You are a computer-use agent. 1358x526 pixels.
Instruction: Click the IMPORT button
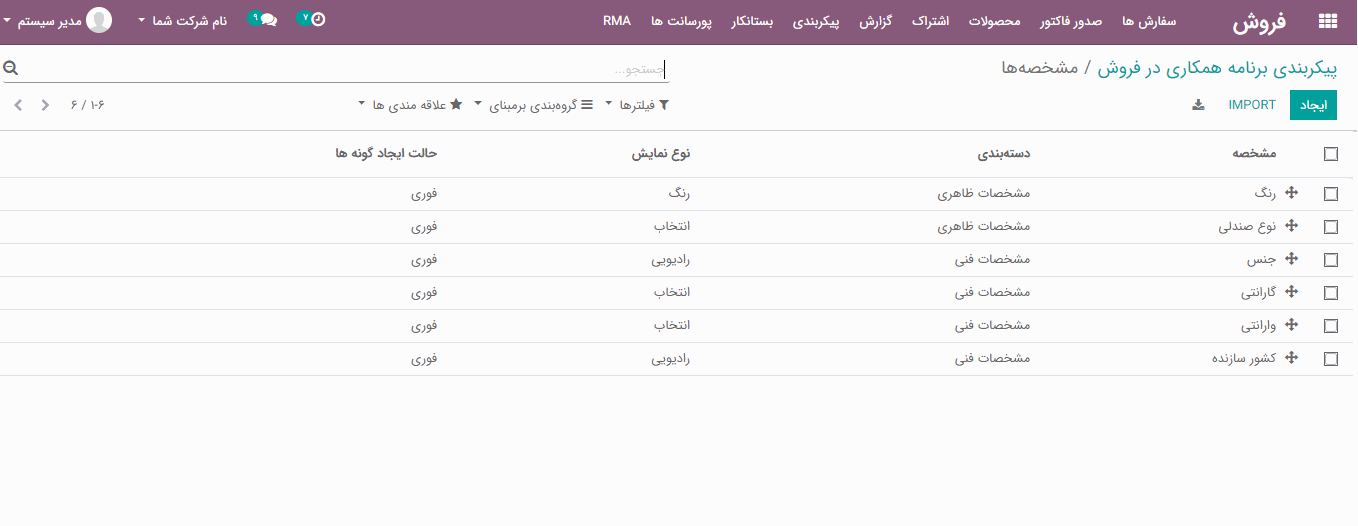point(1252,105)
